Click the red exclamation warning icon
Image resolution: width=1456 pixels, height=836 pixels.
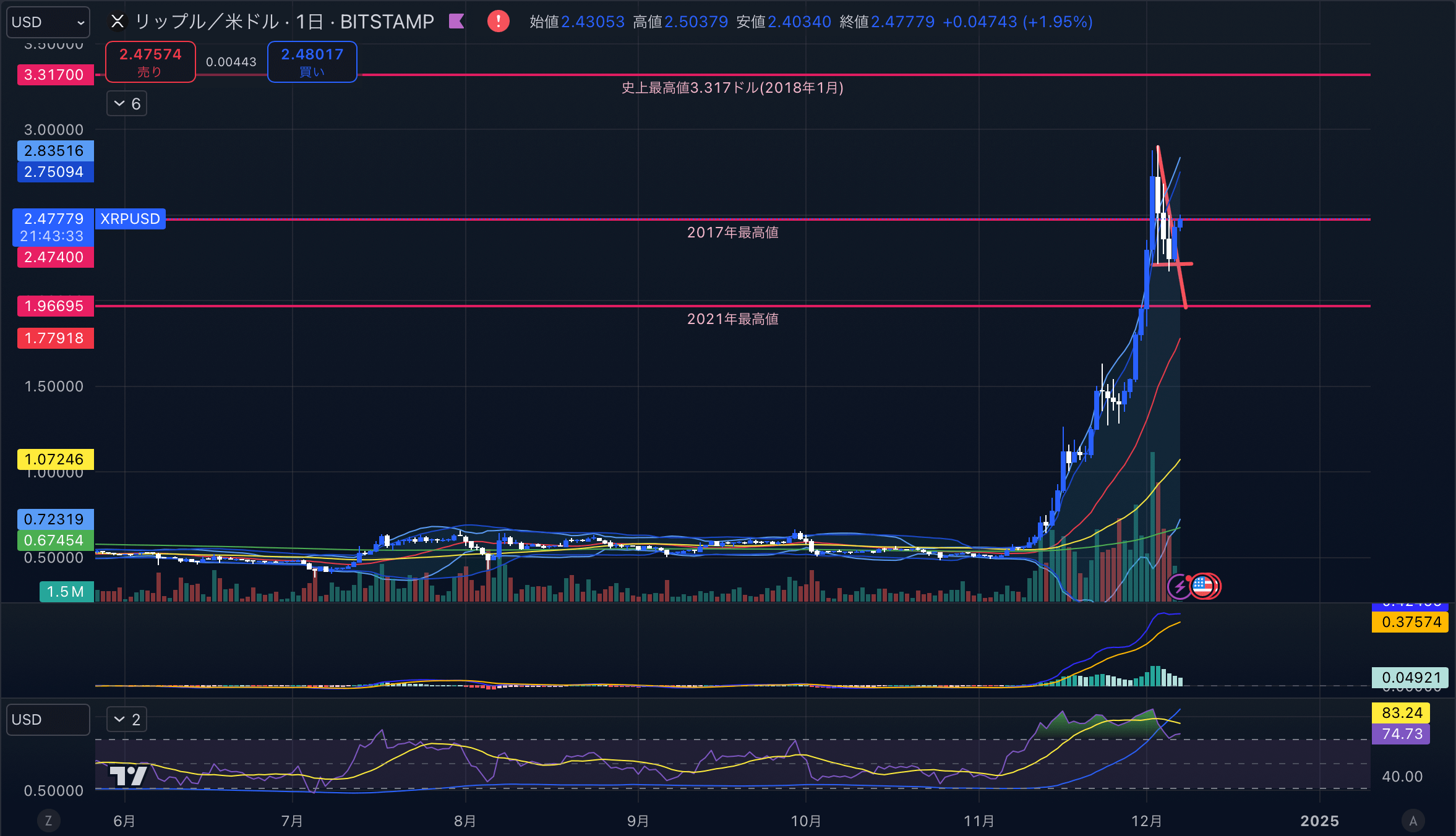pyautogui.click(x=498, y=22)
